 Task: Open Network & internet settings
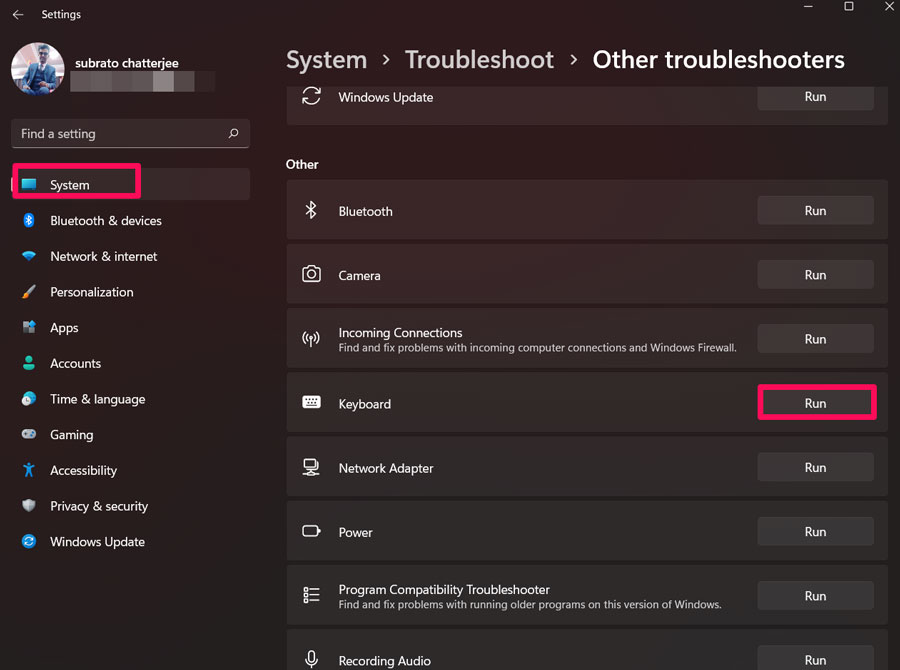click(131, 256)
